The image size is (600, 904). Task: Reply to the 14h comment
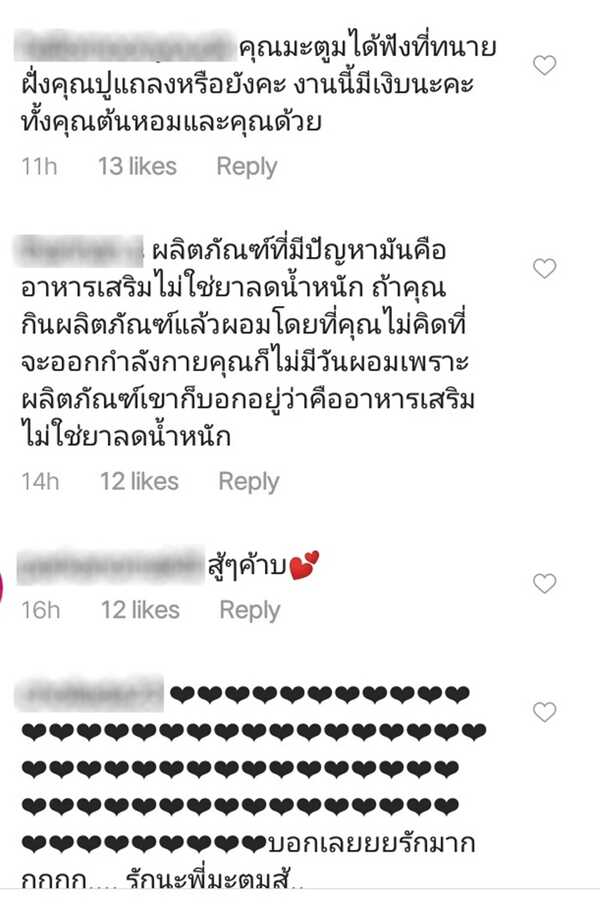[x=248, y=482]
